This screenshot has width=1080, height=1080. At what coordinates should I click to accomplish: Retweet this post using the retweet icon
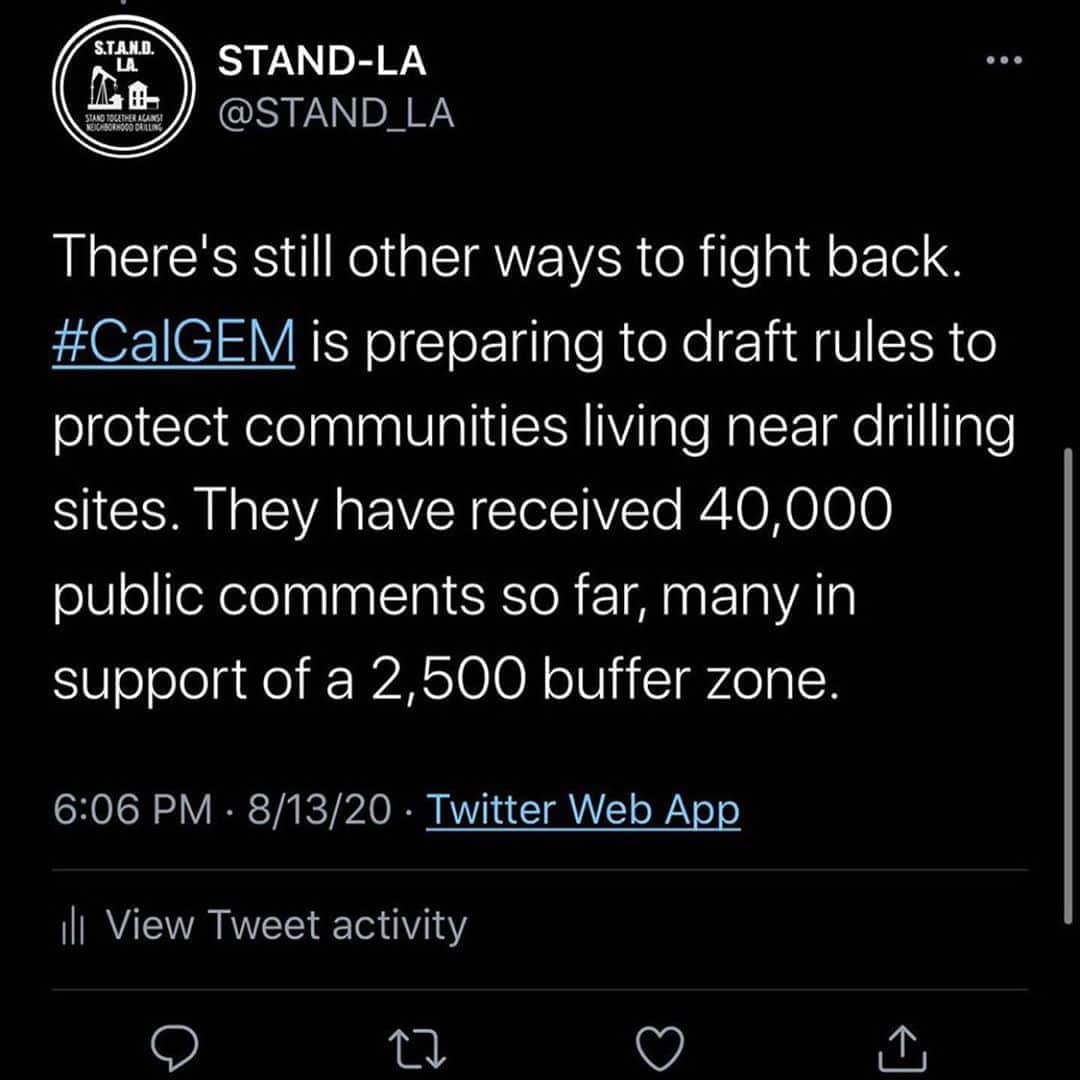click(418, 1048)
